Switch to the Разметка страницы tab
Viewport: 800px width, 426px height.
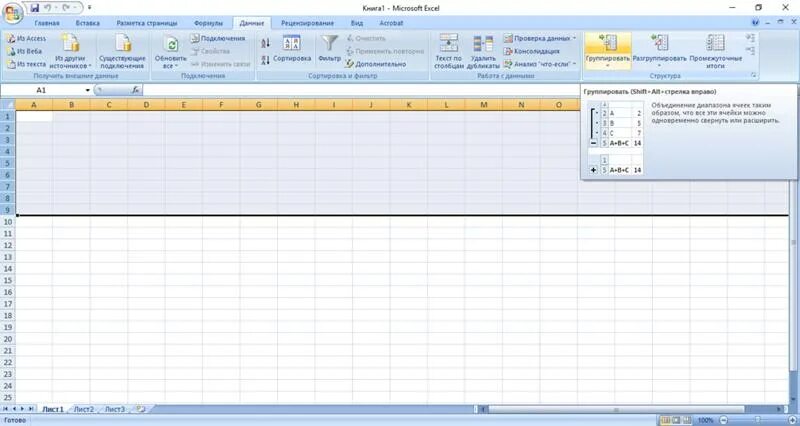tap(147, 23)
